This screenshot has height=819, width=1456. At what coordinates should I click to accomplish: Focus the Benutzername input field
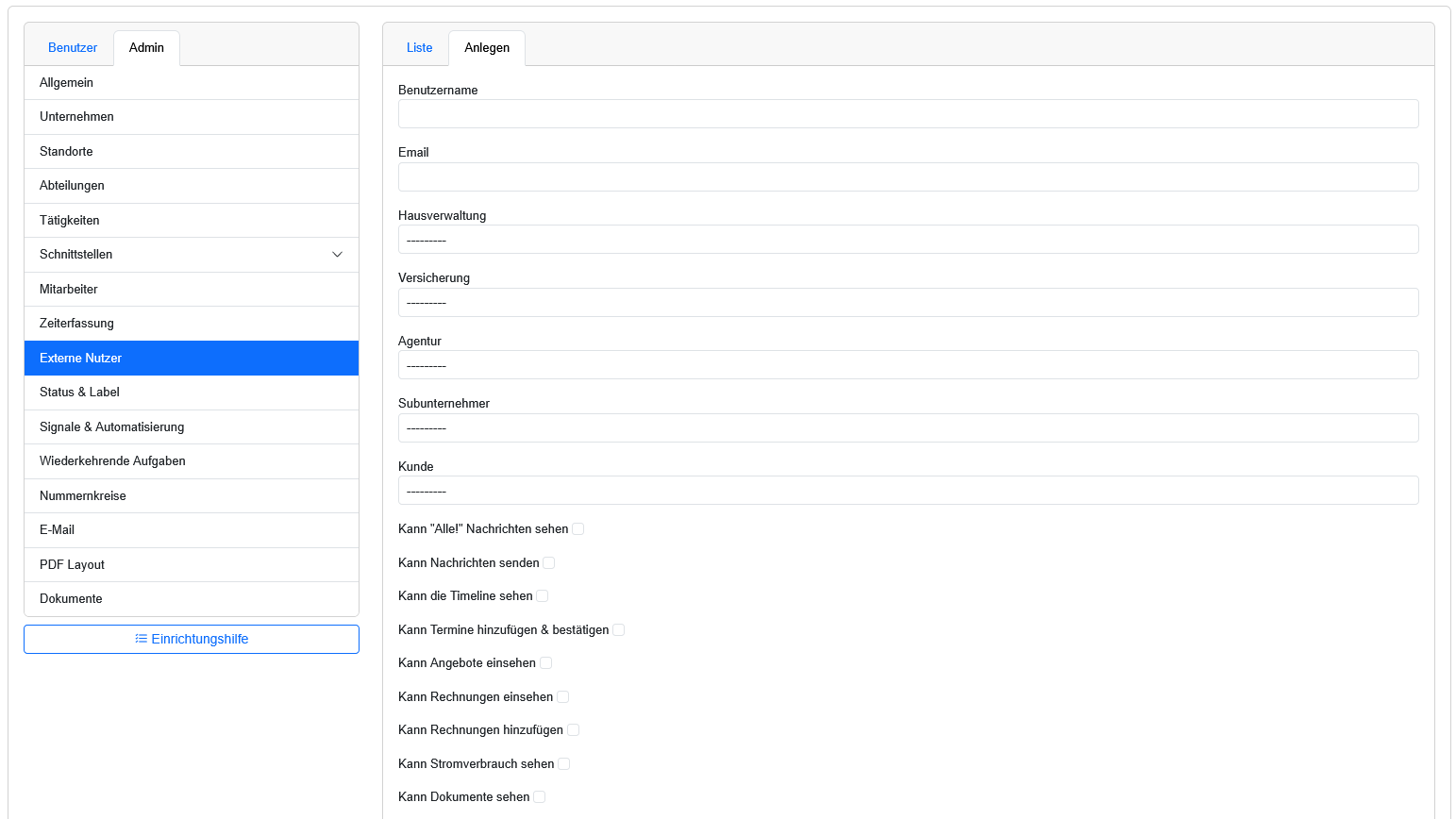[x=908, y=114]
